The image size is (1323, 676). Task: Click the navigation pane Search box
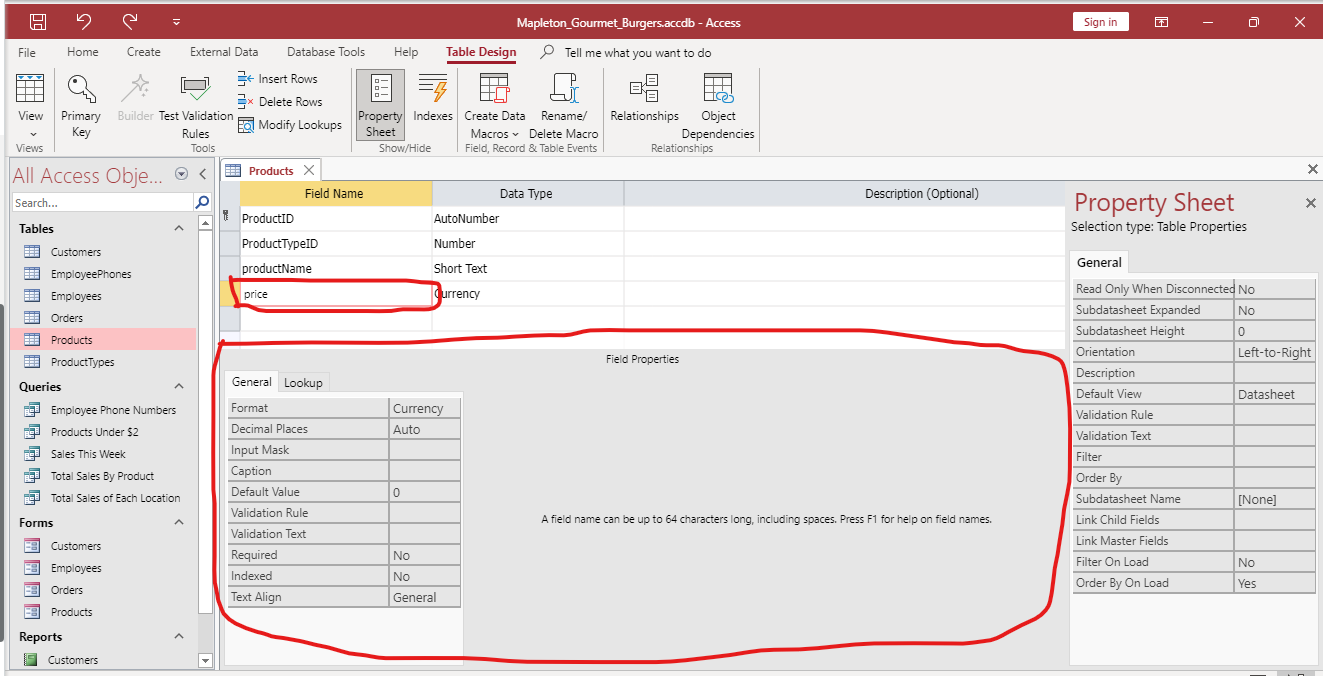click(x=103, y=202)
